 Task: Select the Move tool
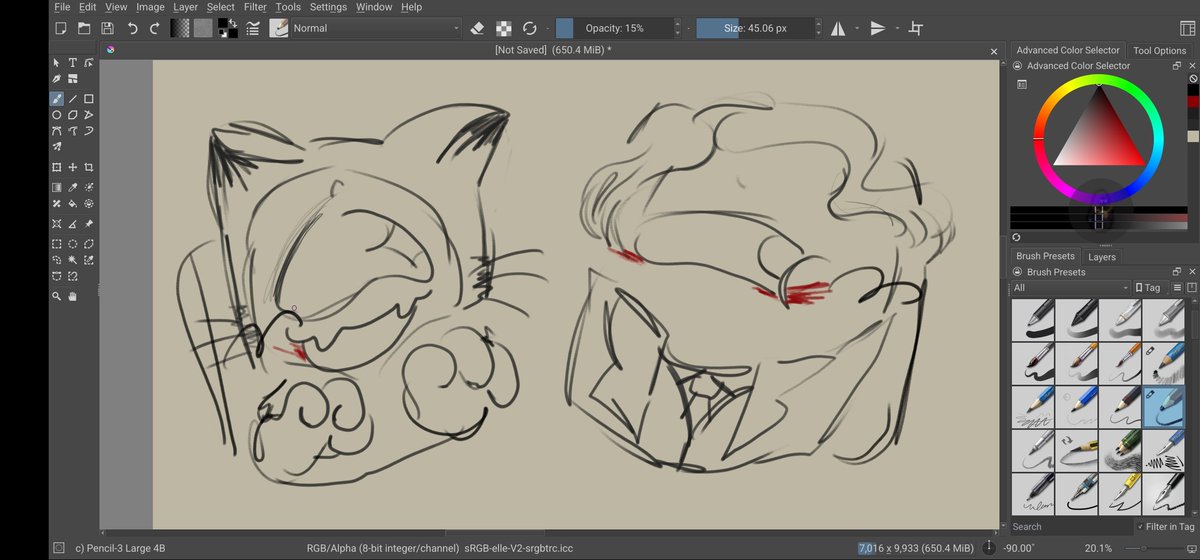coord(73,167)
